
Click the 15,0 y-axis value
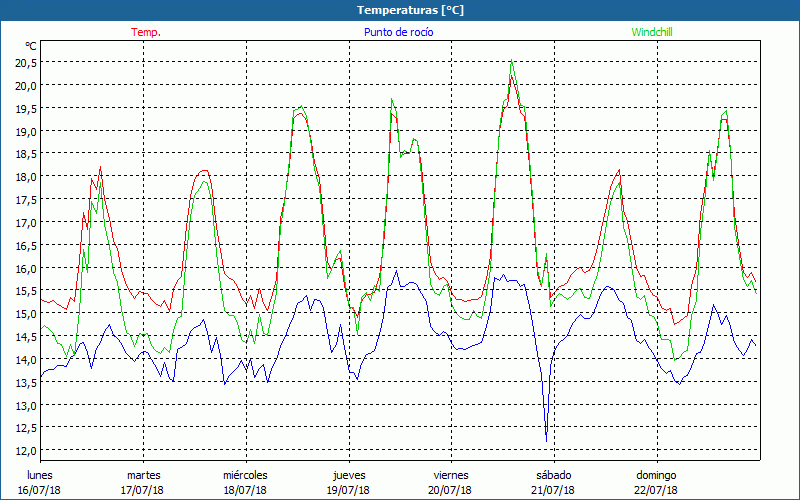26,314
